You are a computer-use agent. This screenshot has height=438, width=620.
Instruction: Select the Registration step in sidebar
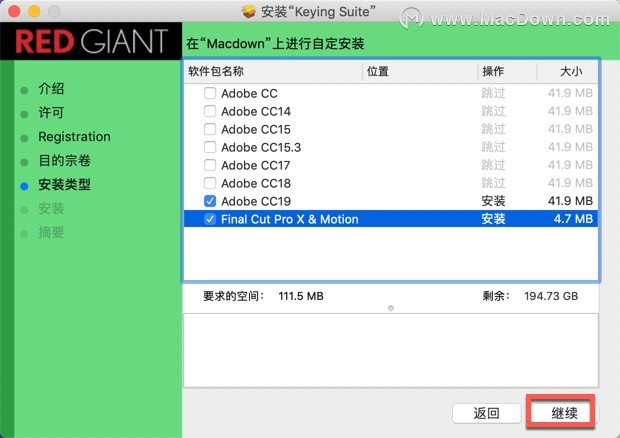[x=74, y=137]
